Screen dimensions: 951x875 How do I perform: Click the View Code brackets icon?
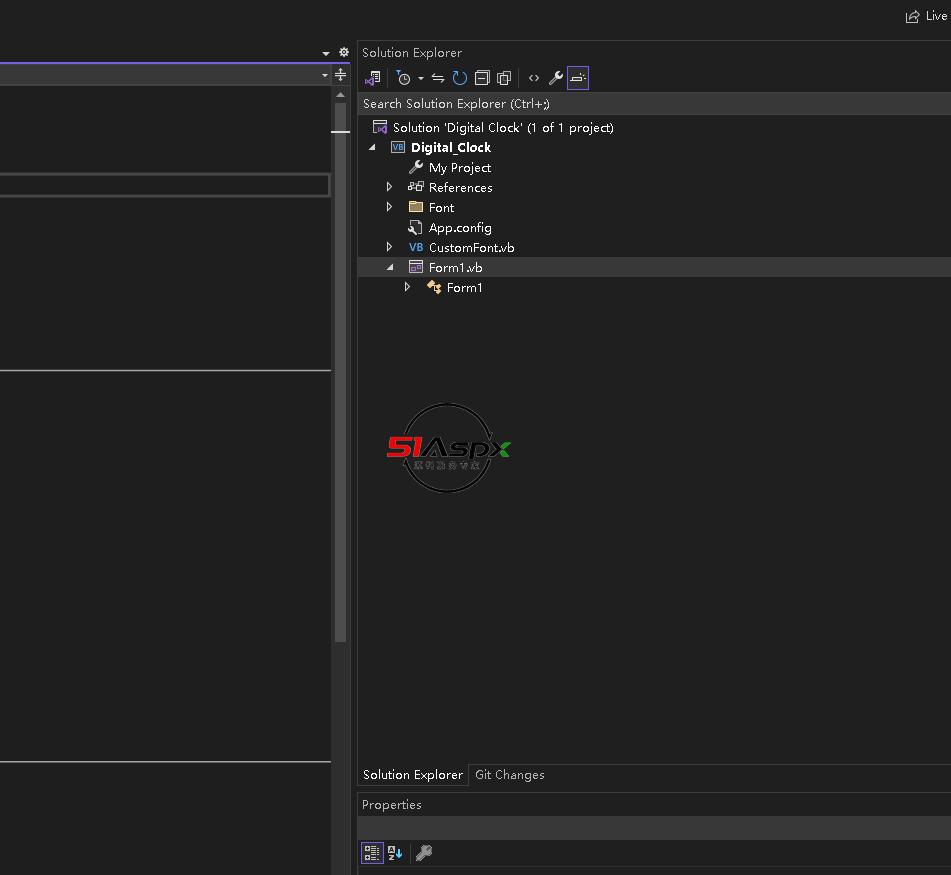[534, 78]
